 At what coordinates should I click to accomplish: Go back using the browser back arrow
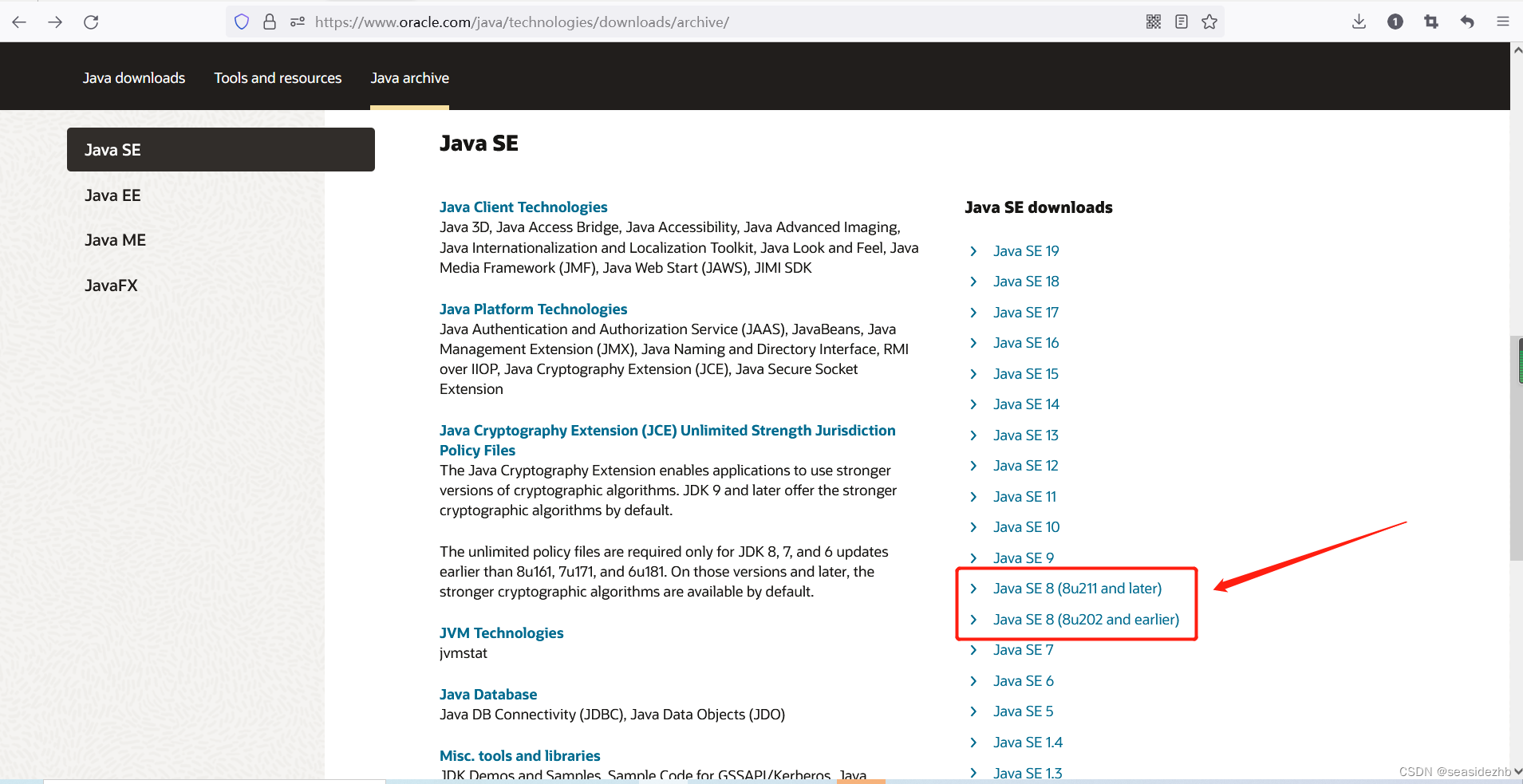tap(19, 22)
